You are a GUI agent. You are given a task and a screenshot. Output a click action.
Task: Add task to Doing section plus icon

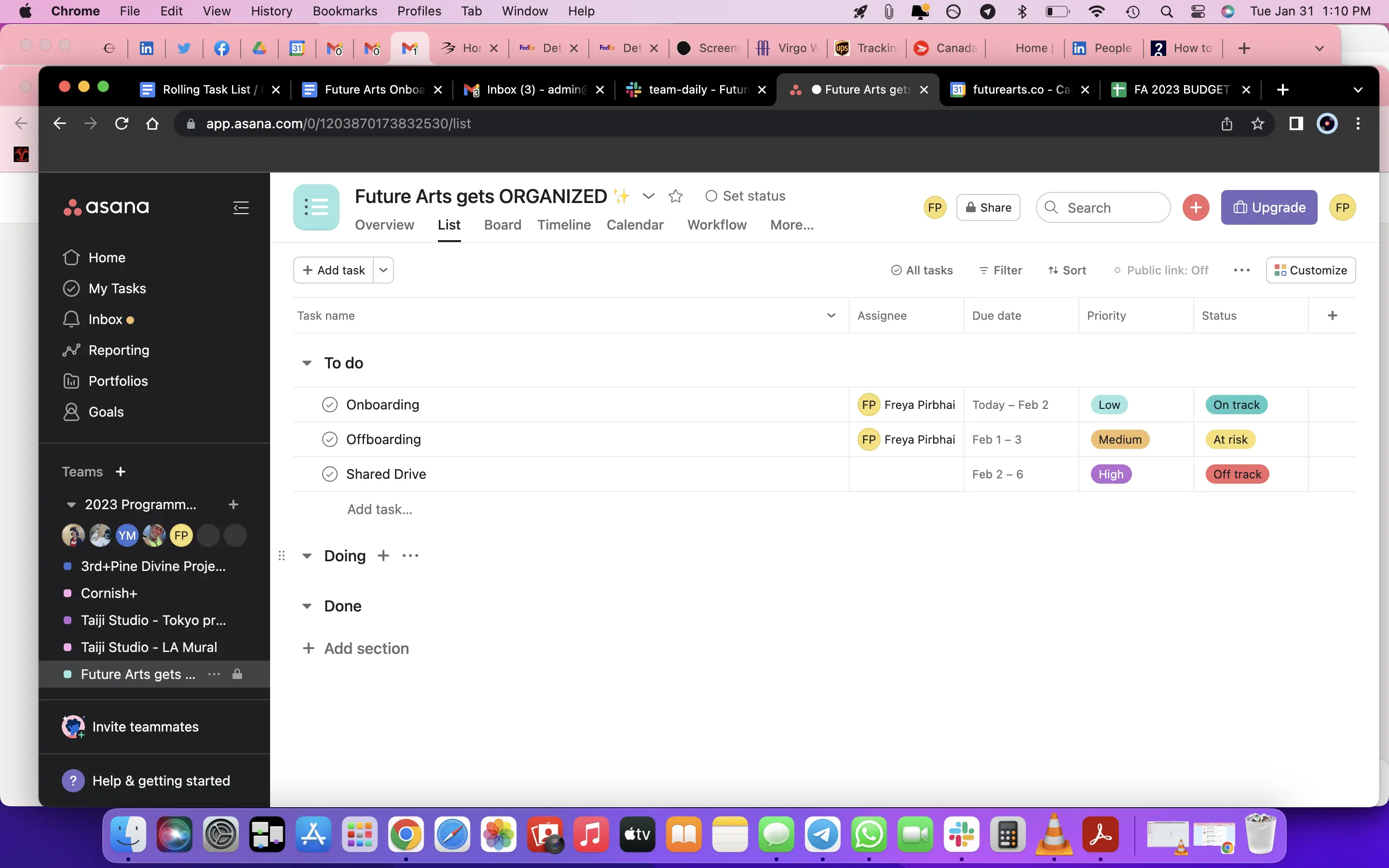383,556
